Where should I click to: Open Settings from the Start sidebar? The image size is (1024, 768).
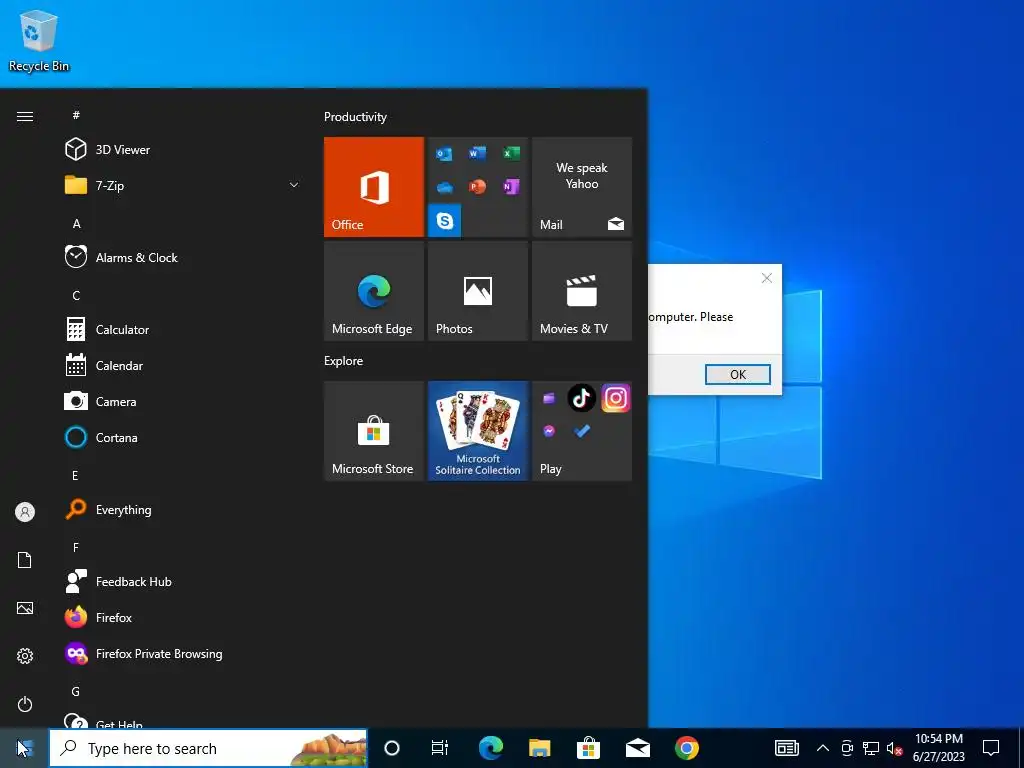(25, 656)
